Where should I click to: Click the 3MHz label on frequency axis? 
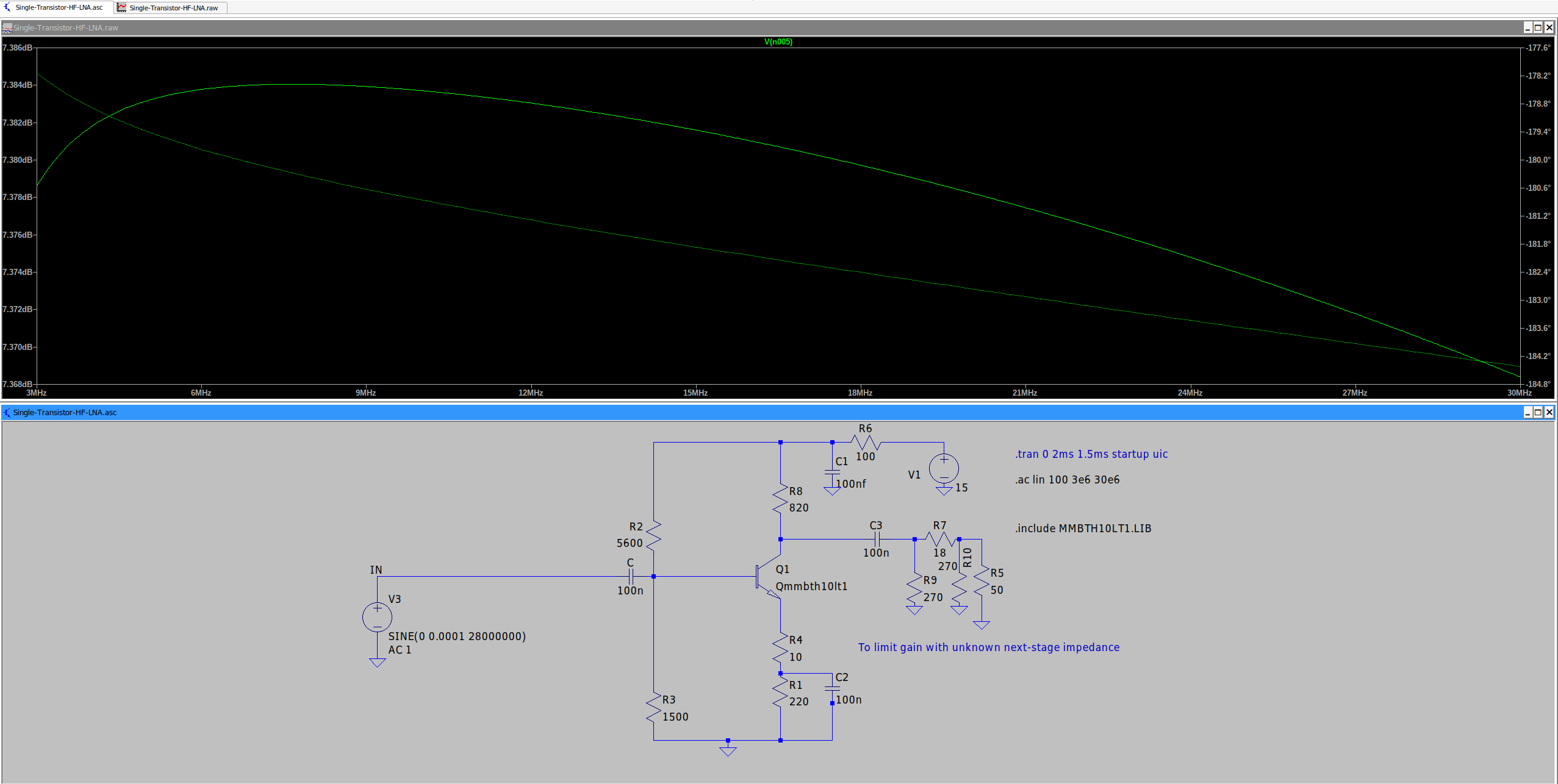click(x=37, y=393)
